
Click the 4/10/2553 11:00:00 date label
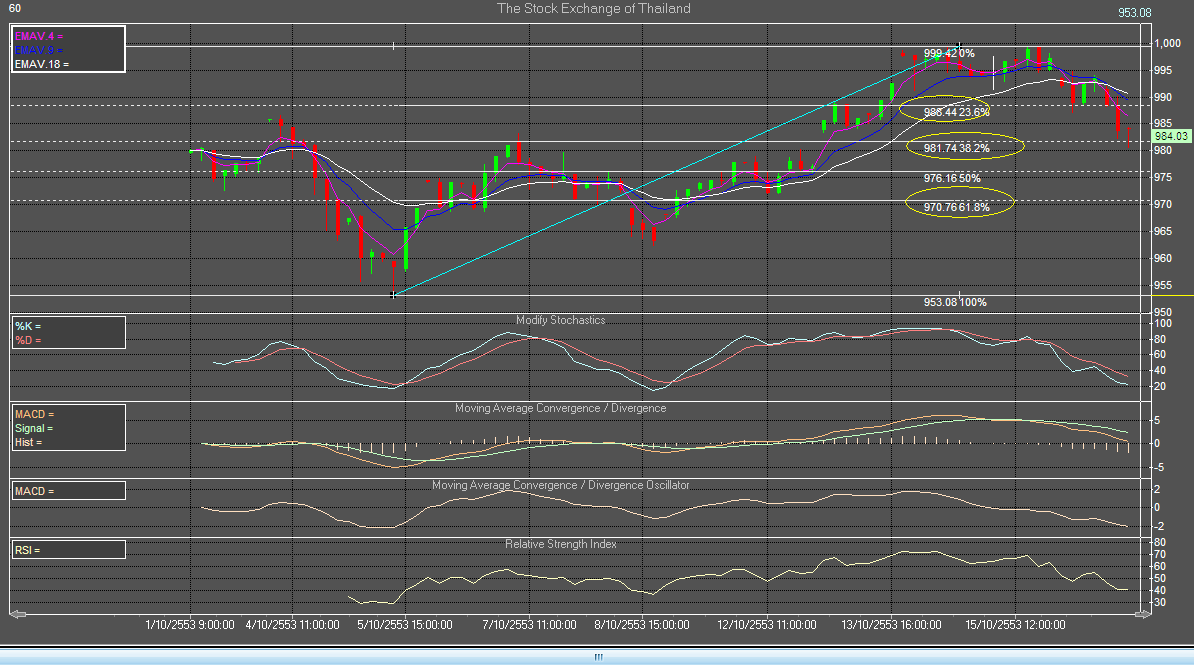(x=292, y=625)
